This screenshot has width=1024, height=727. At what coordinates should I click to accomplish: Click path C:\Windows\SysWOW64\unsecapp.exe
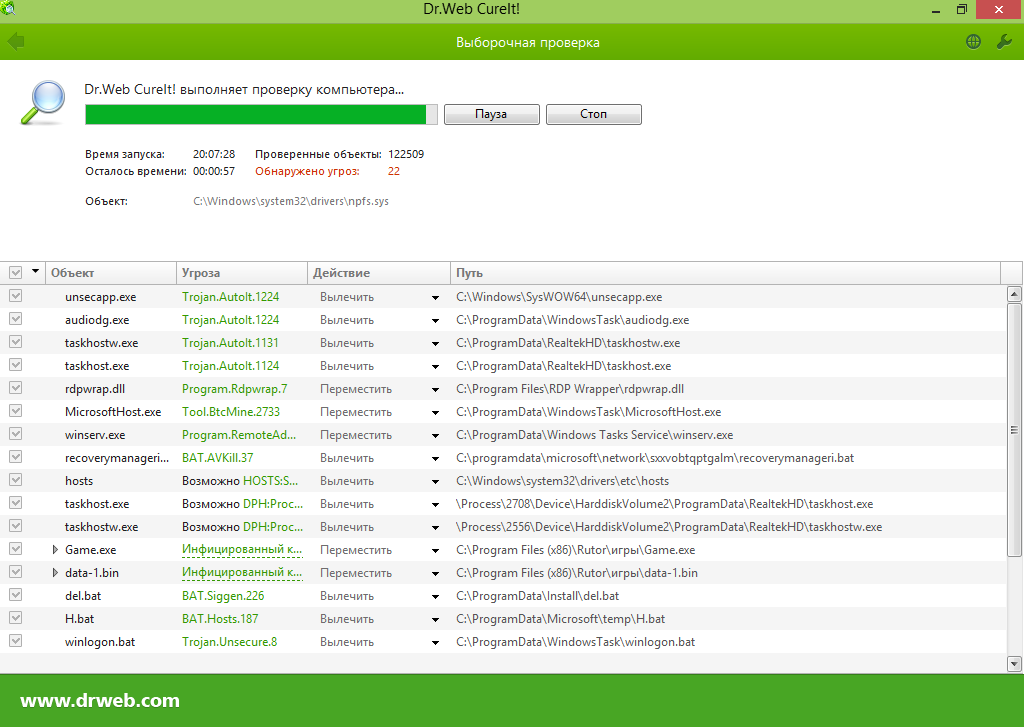(559, 297)
